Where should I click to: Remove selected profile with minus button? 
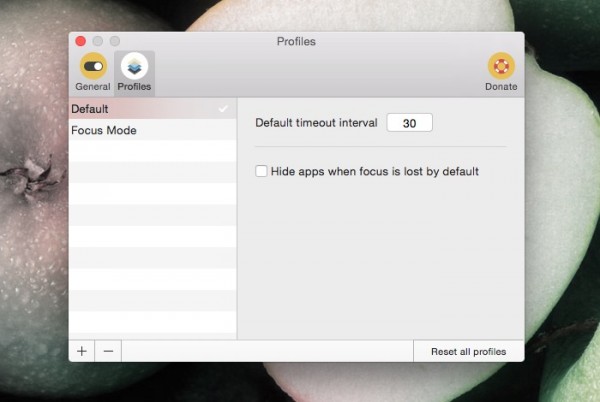108,351
